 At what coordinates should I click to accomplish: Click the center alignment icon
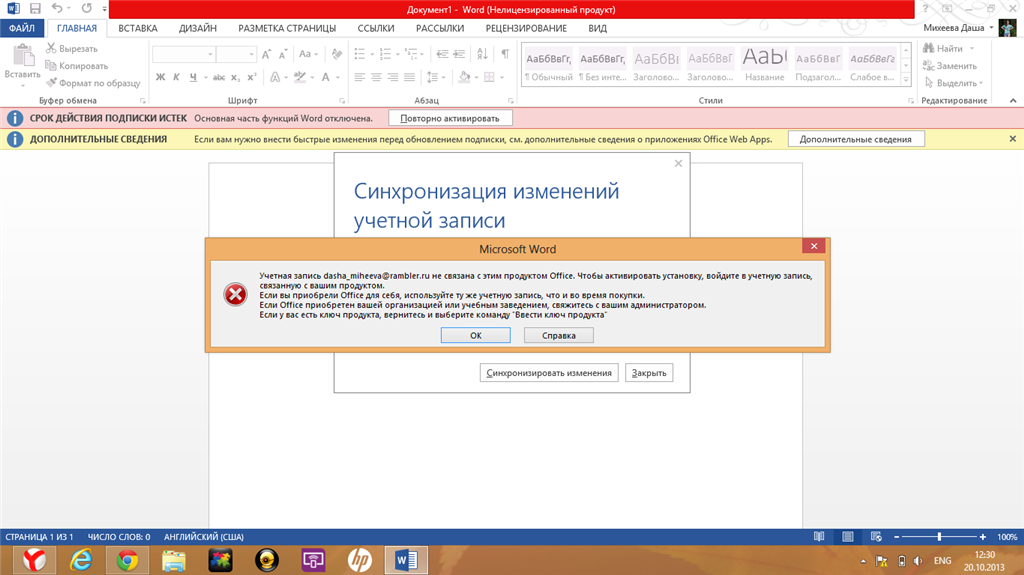pos(376,77)
